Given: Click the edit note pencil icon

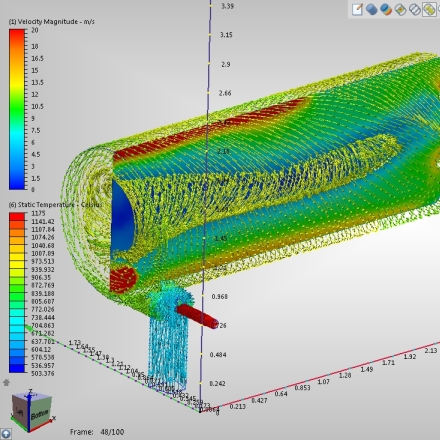Looking at the screenshot, I should click(x=357, y=9).
